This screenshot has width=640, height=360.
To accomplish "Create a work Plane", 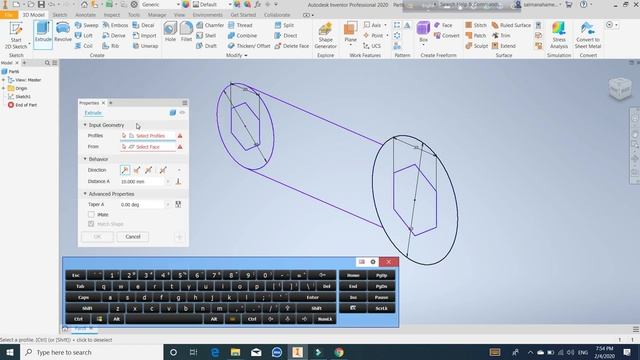I will click(x=350, y=33).
